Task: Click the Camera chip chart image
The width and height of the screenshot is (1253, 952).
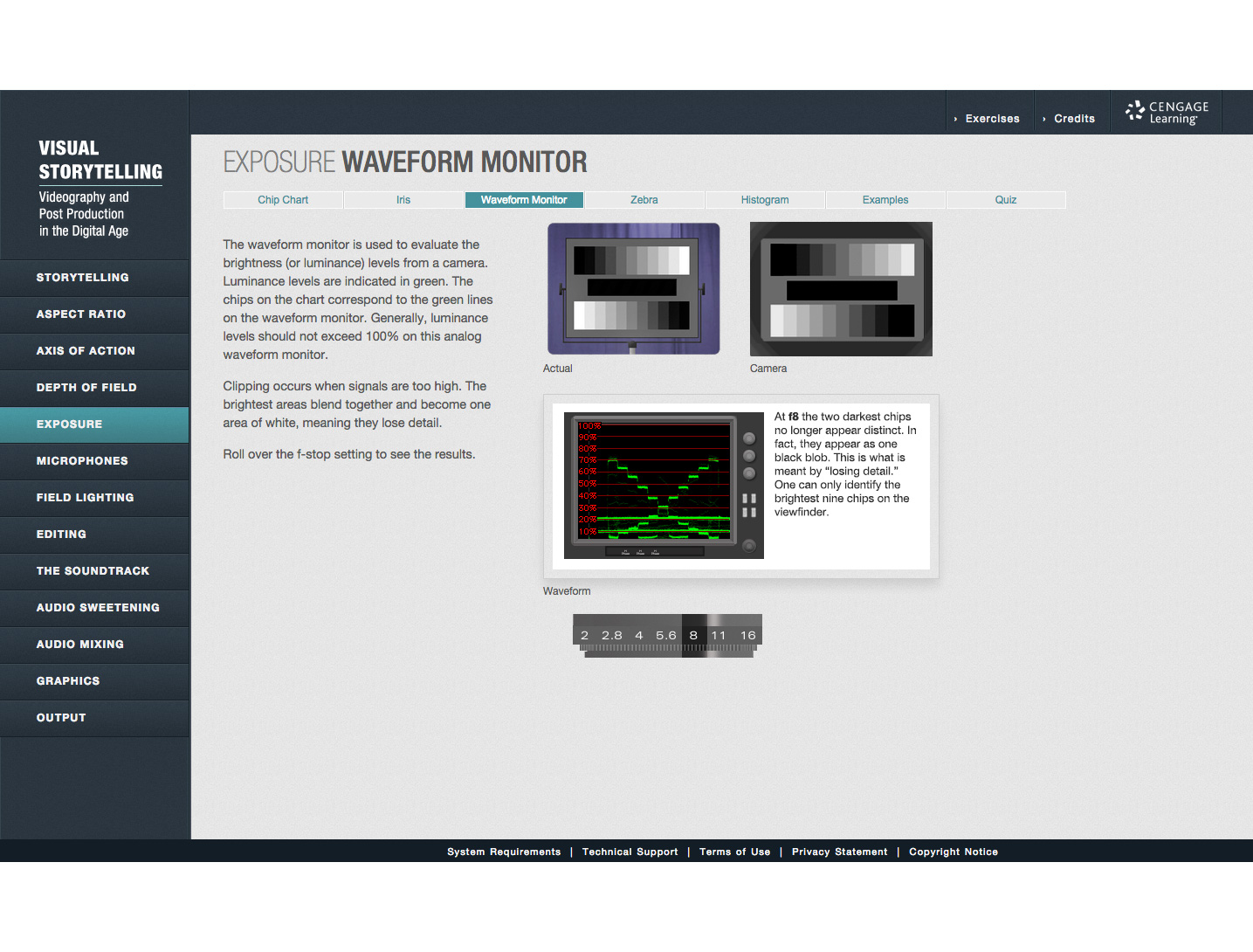Action: click(841, 289)
